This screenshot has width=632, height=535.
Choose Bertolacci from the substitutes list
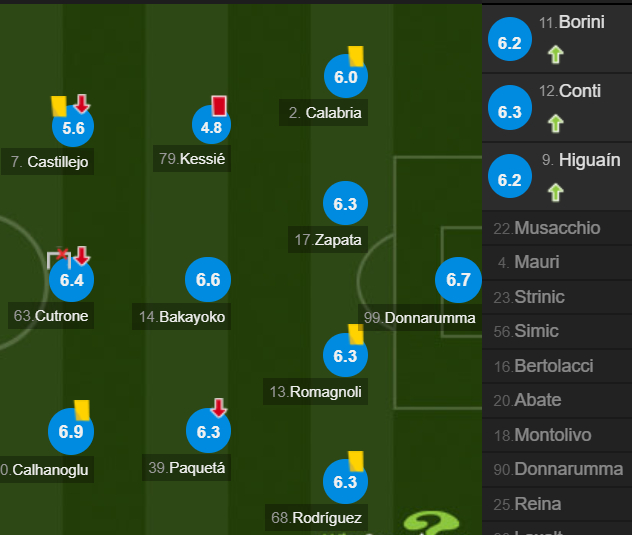pyautogui.click(x=557, y=366)
